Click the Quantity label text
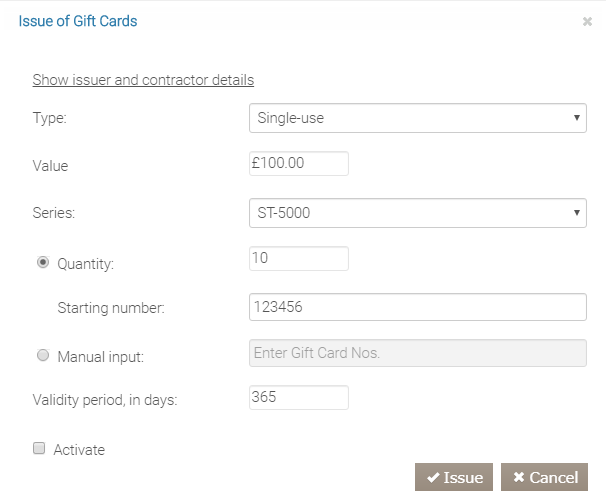This screenshot has width=606, height=504. point(86,264)
